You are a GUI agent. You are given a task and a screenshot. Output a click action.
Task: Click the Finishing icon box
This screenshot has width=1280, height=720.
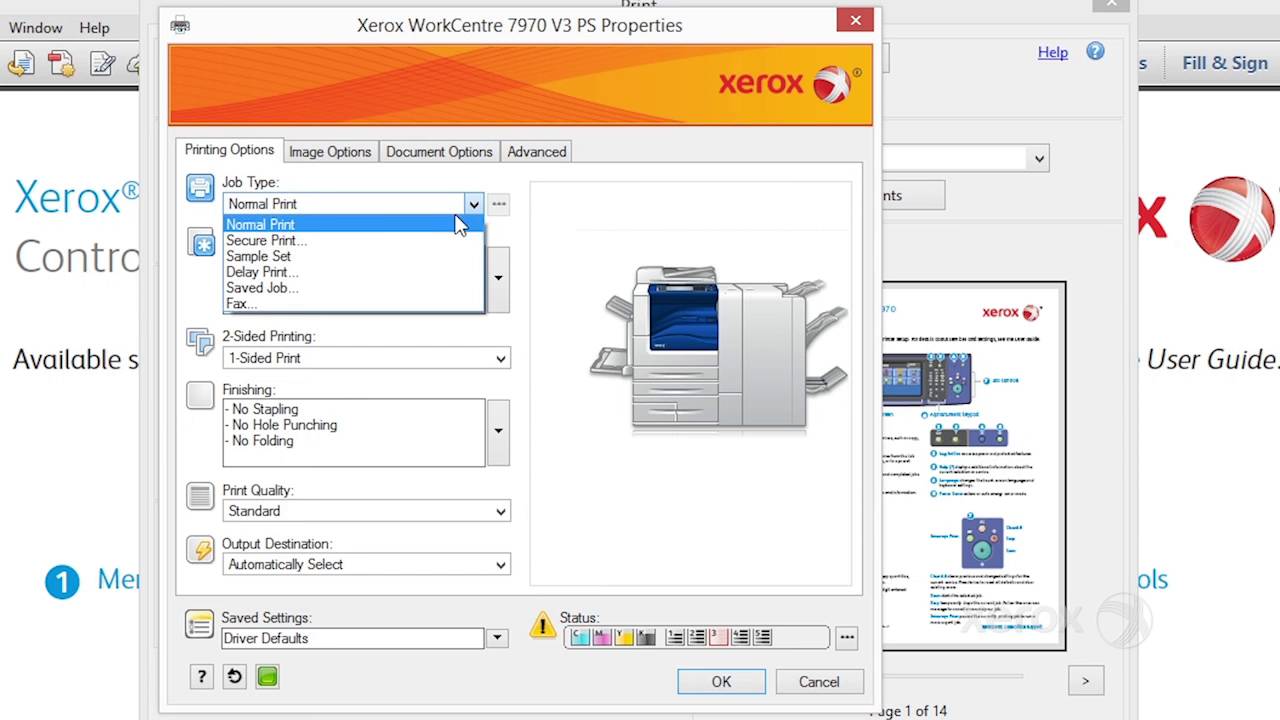coord(200,395)
